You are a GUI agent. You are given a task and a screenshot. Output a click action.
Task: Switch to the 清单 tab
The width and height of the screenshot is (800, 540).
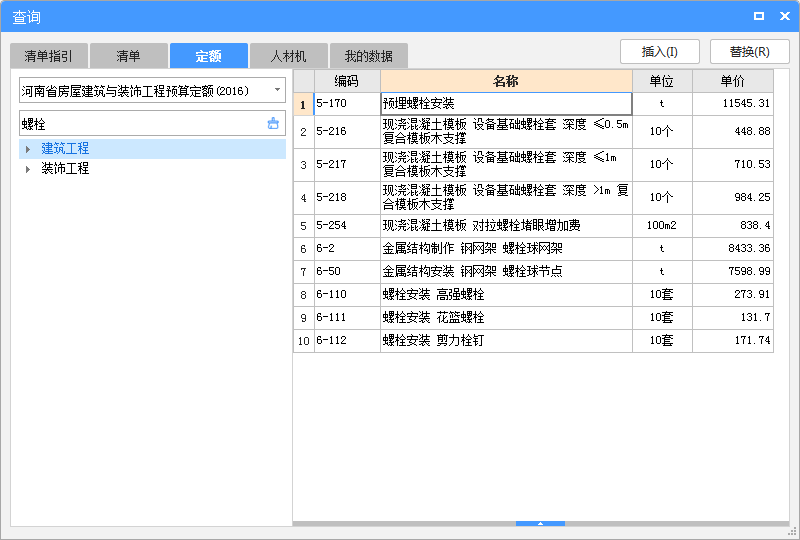pyautogui.click(x=129, y=56)
